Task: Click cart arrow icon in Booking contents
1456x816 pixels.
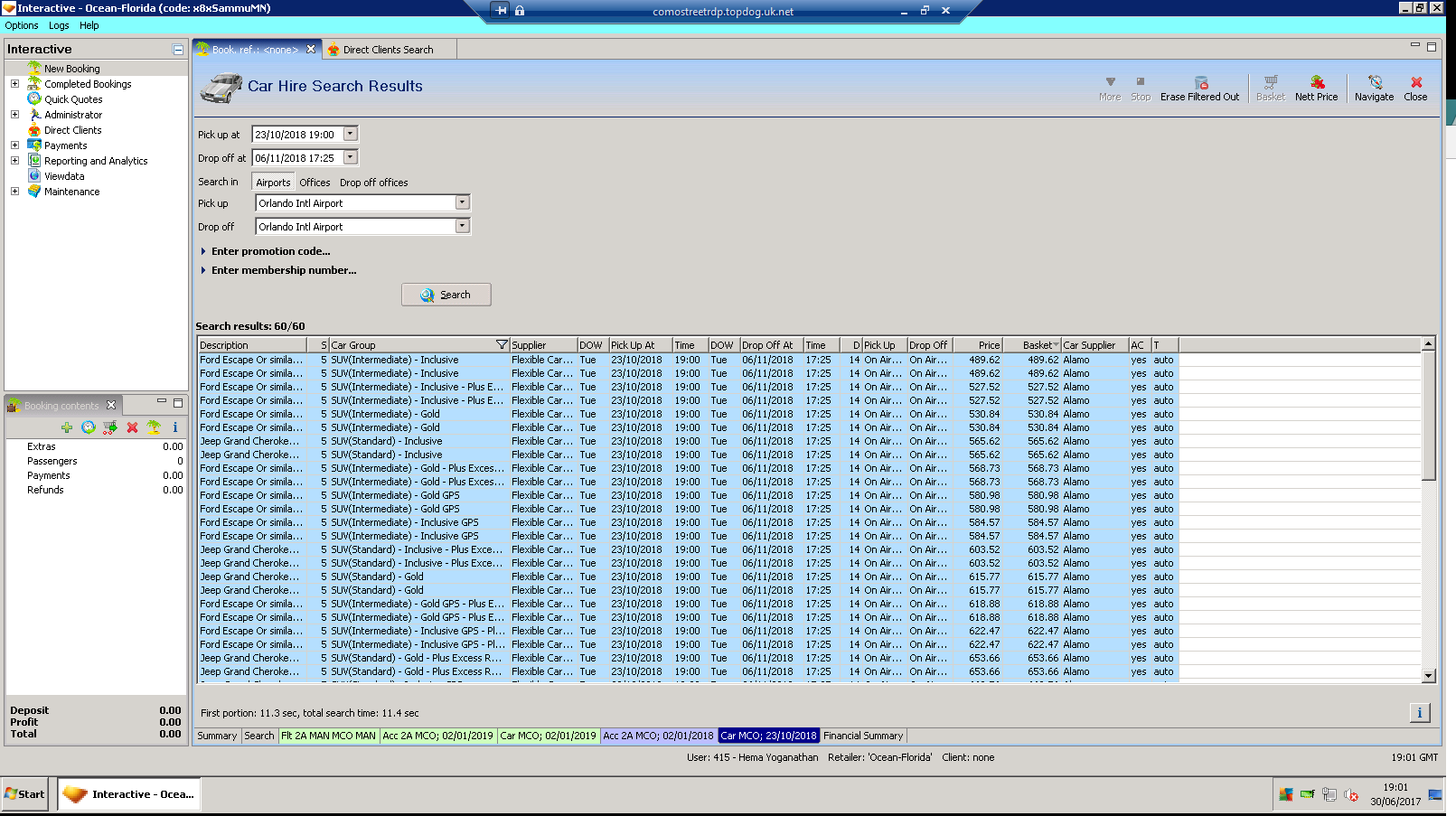Action: pos(110,427)
